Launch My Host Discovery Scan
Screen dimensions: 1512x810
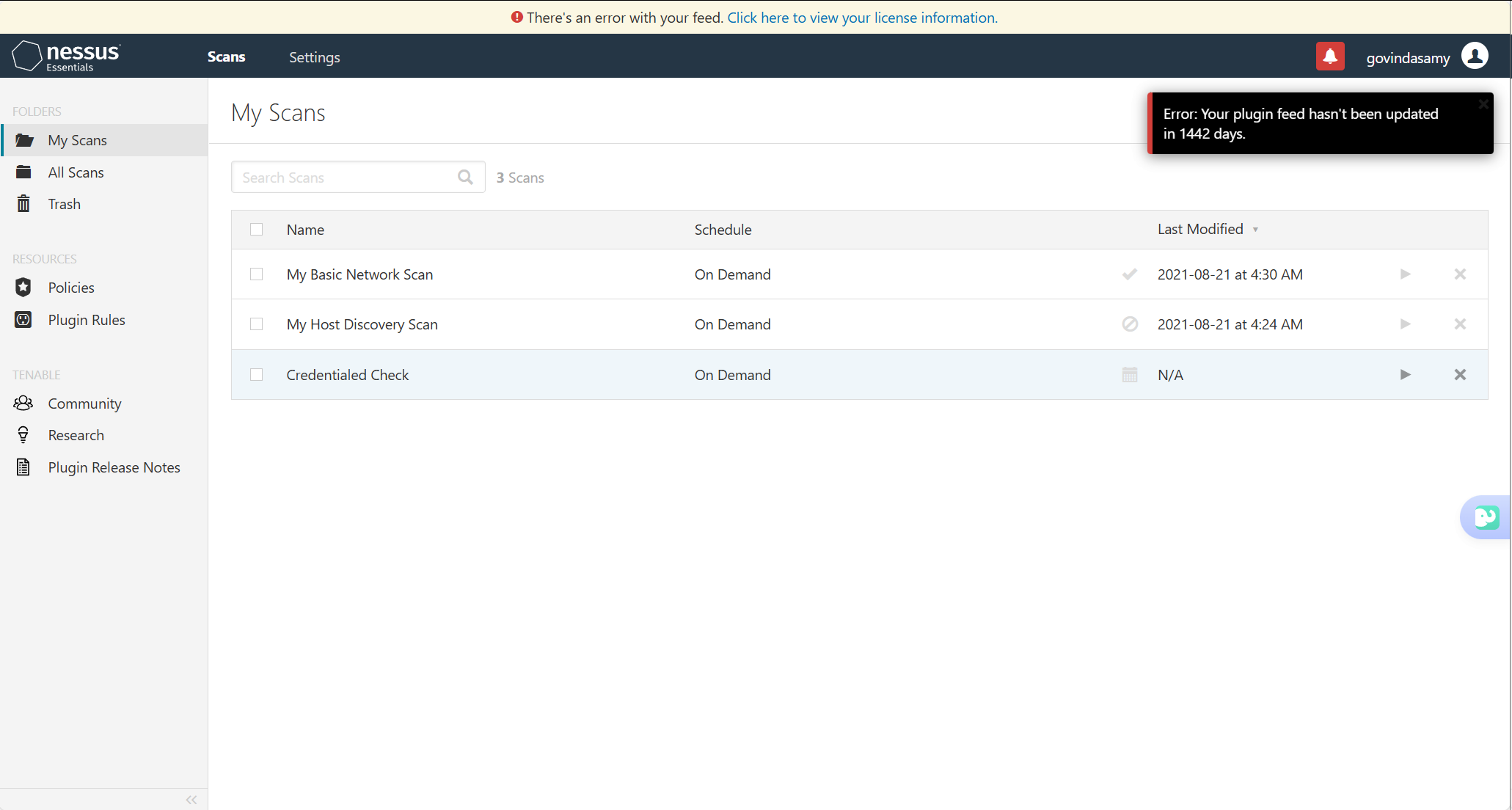[x=1405, y=324]
